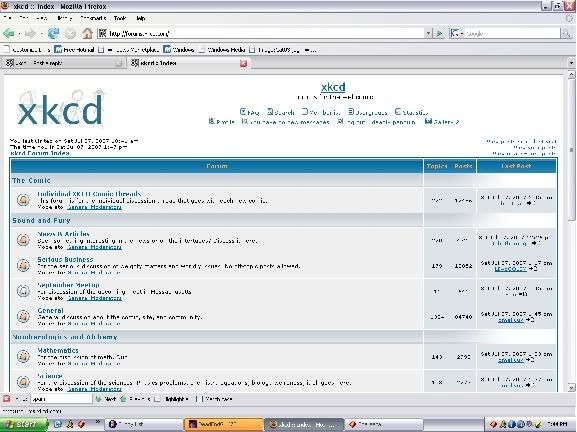
Task: Click the forum icon beside News & Articles
Action: pyautogui.click(x=24, y=240)
